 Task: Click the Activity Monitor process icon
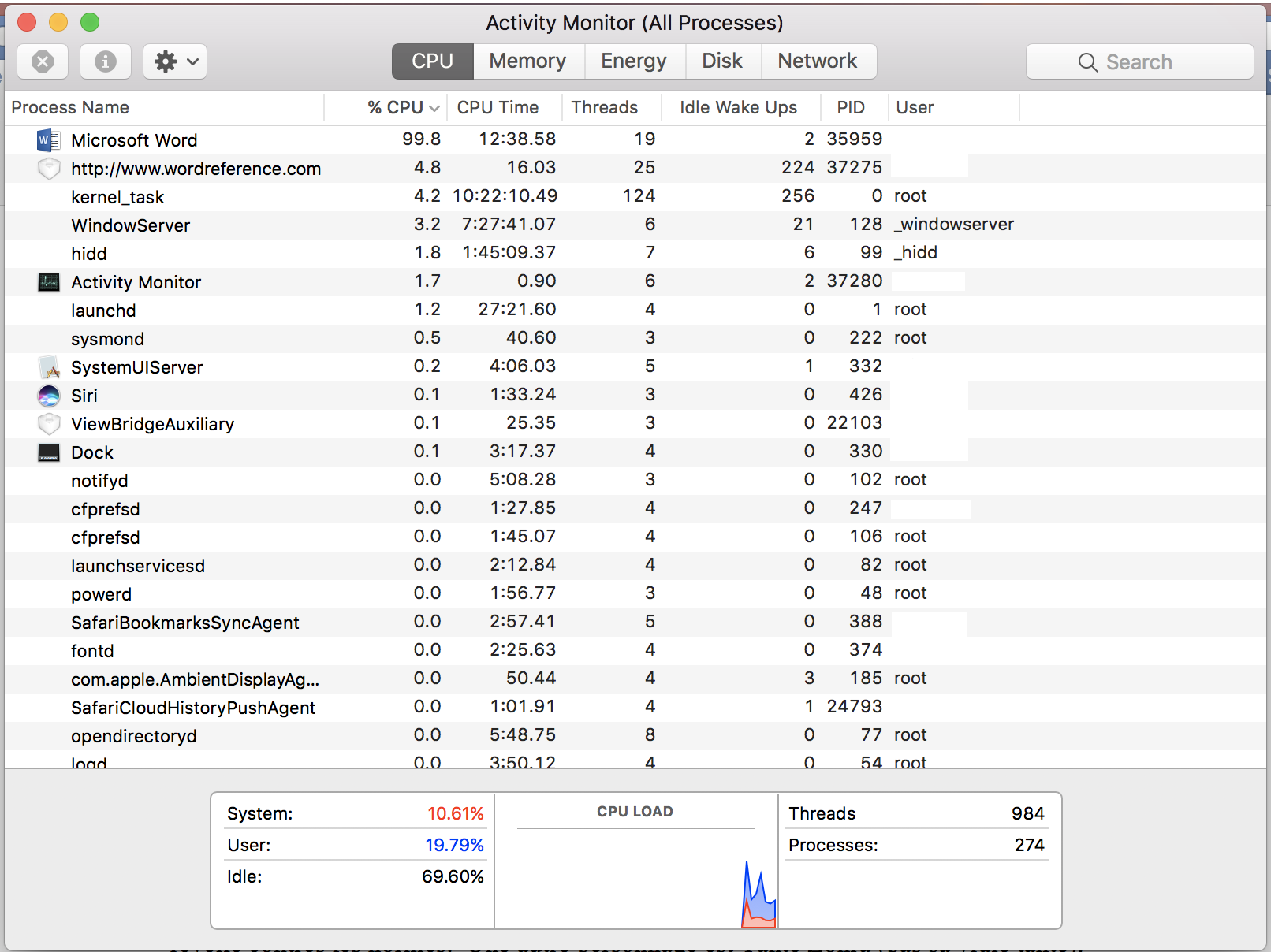(x=49, y=282)
